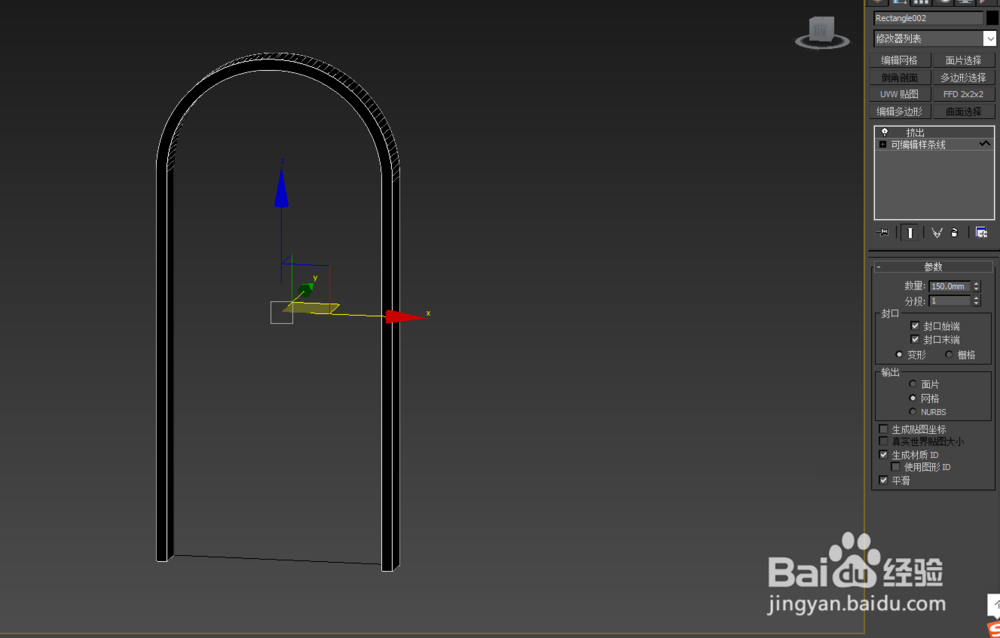Viewport: 1000px width, 638px height.
Task: Select the 变形 capping radio button
Action: tap(899, 355)
